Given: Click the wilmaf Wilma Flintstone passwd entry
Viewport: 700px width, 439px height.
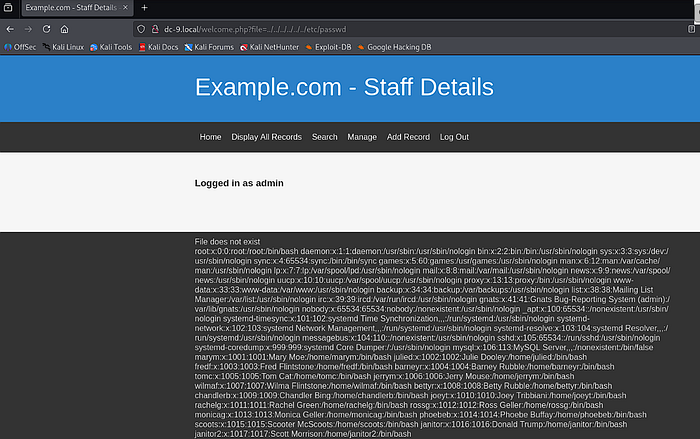Looking at the screenshot, I should 303,386.
